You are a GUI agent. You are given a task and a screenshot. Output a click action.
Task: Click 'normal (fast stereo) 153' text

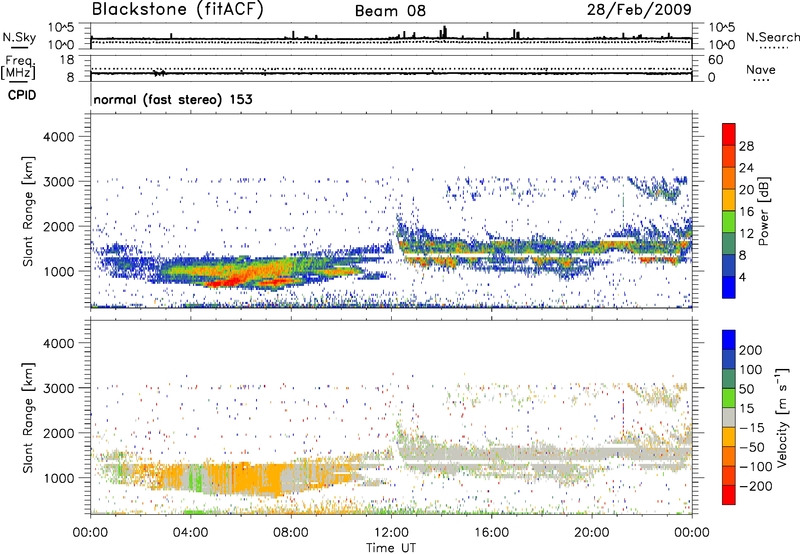pyautogui.click(x=173, y=99)
